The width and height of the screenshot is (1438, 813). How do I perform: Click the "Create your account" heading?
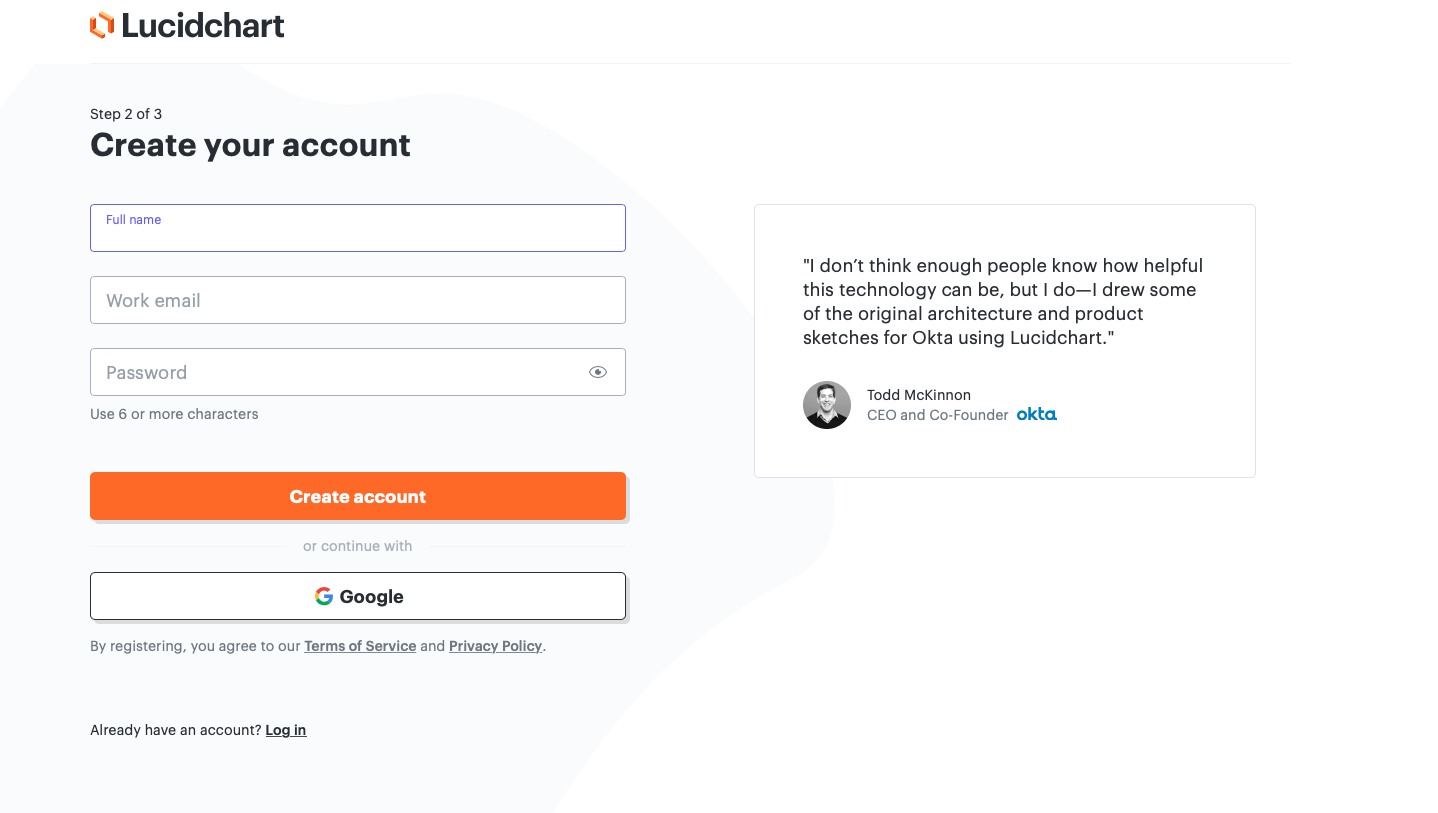coord(250,145)
